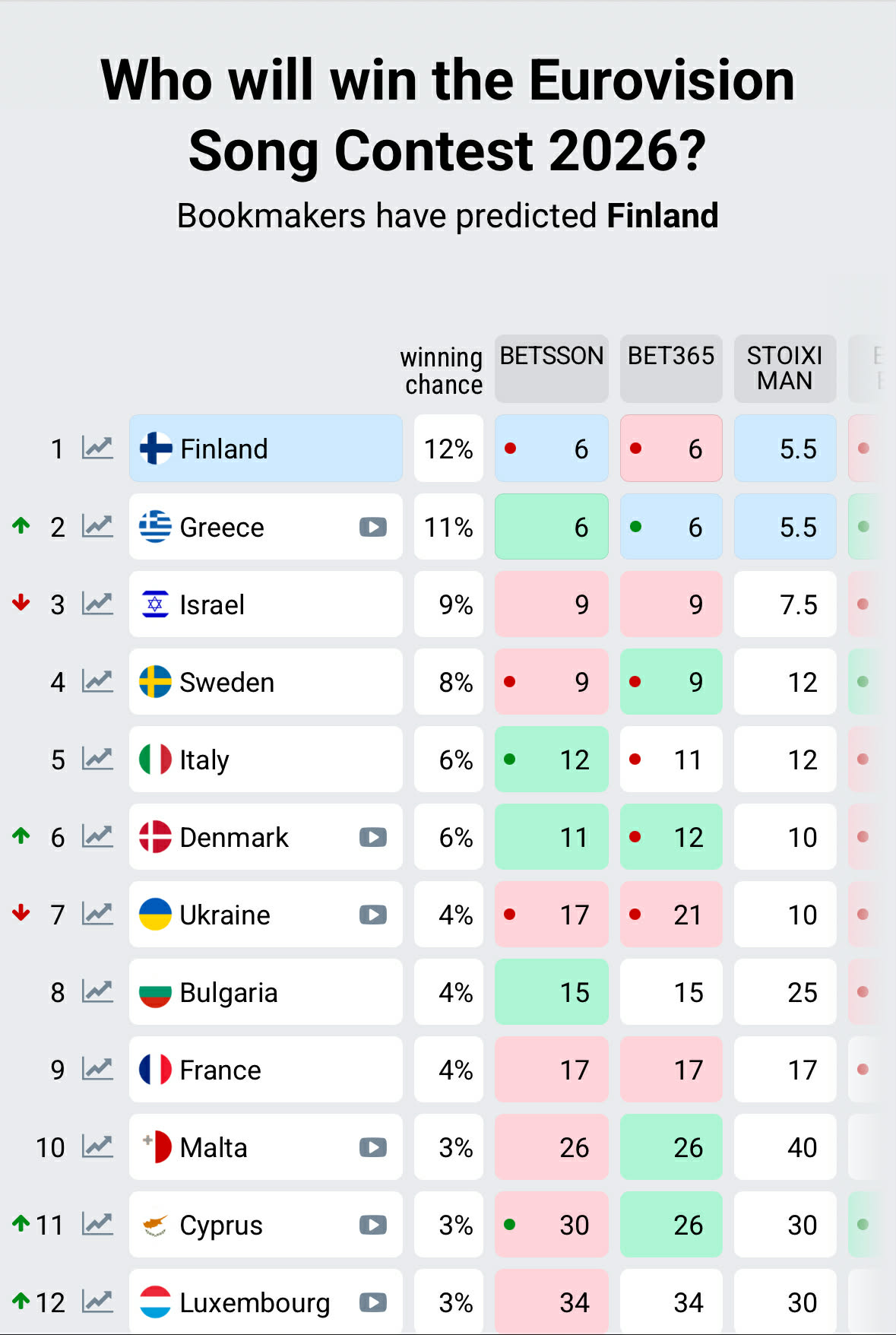Viewport: 896px width, 1335px height.
Task: Open the trend chart icon for Finland
Action: pyautogui.click(x=97, y=449)
